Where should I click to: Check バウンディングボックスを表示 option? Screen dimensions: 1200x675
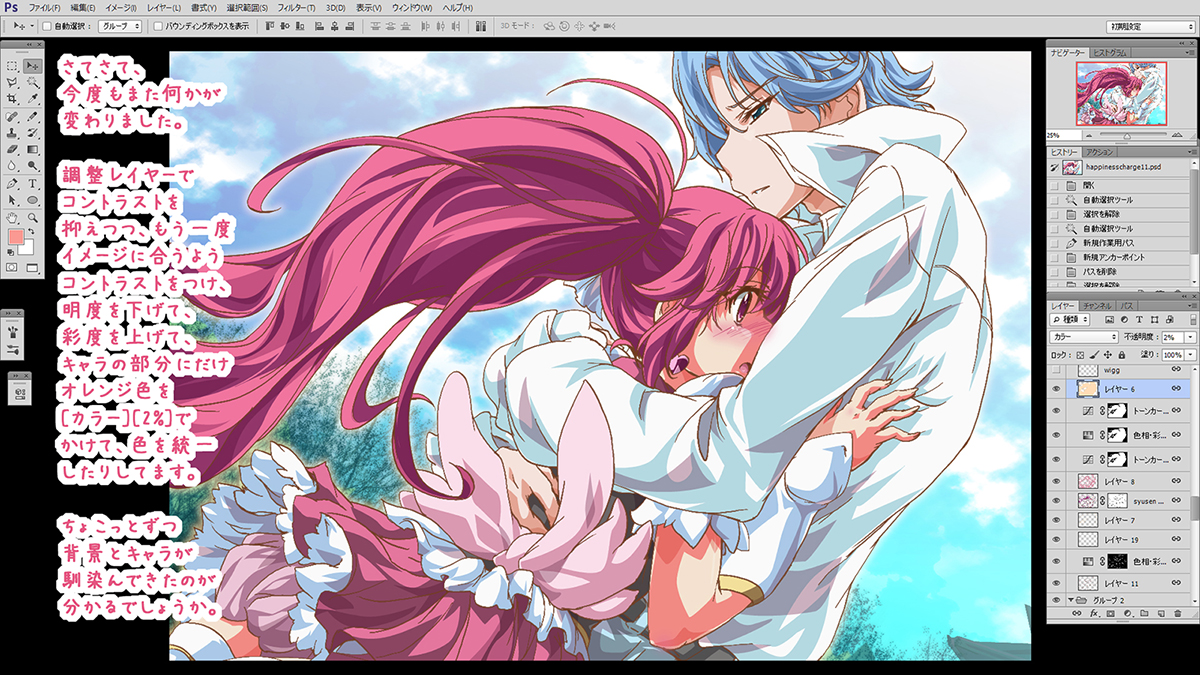click(158, 26)
